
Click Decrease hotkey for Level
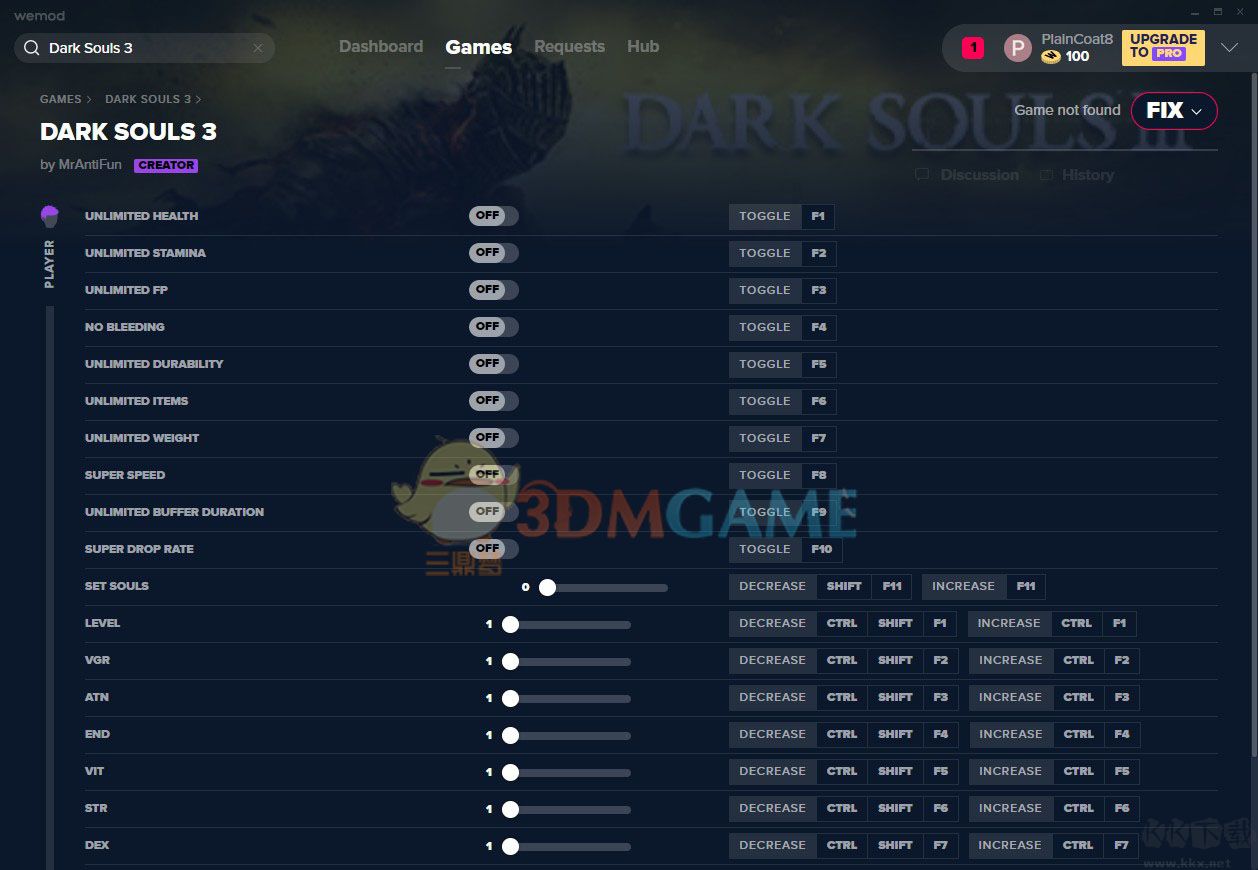772,623
